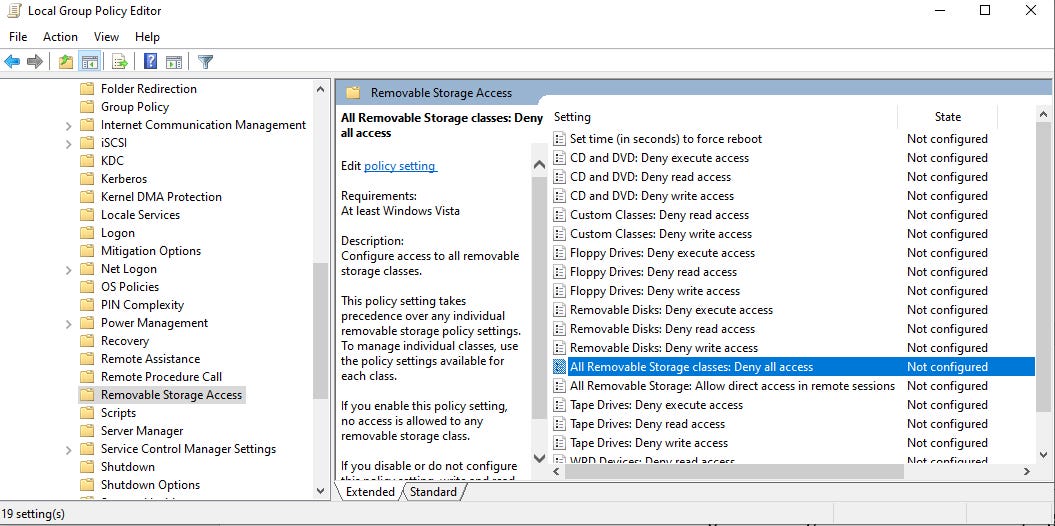Click the Back arrow in the toolbar
1055x526 pixels.
[x=12, y=62]
